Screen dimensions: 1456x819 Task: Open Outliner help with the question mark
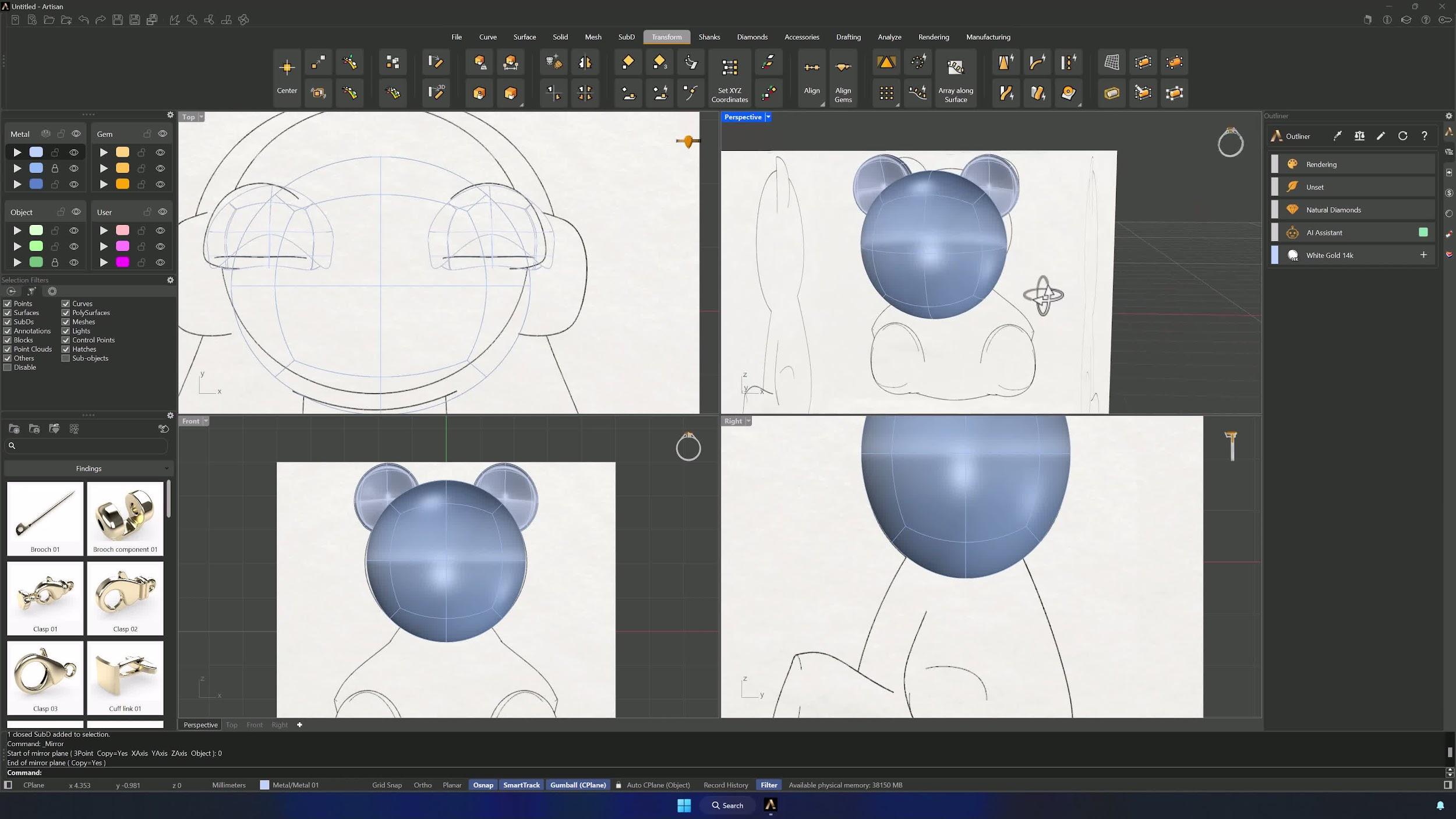[1424, 136]
